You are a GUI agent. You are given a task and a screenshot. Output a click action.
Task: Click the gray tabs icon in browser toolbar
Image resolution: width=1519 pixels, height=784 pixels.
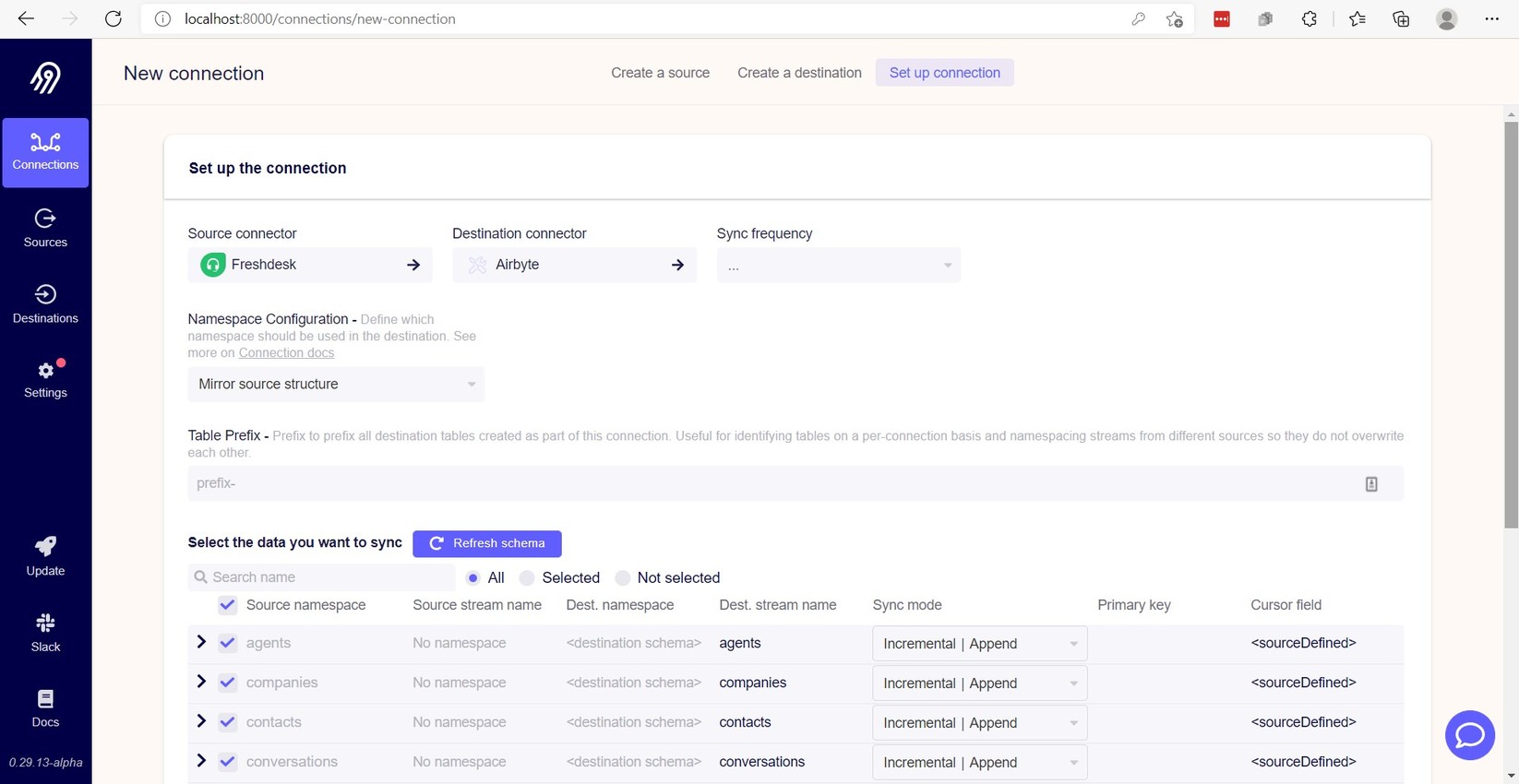click(1265, 18)
